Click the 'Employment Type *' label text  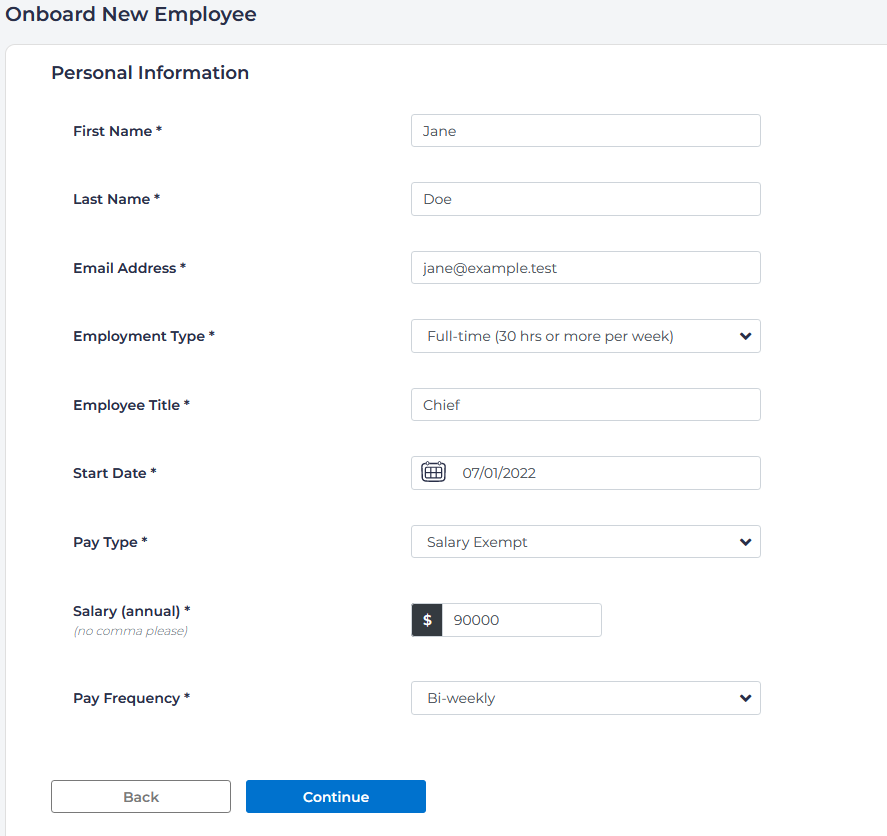143,337
